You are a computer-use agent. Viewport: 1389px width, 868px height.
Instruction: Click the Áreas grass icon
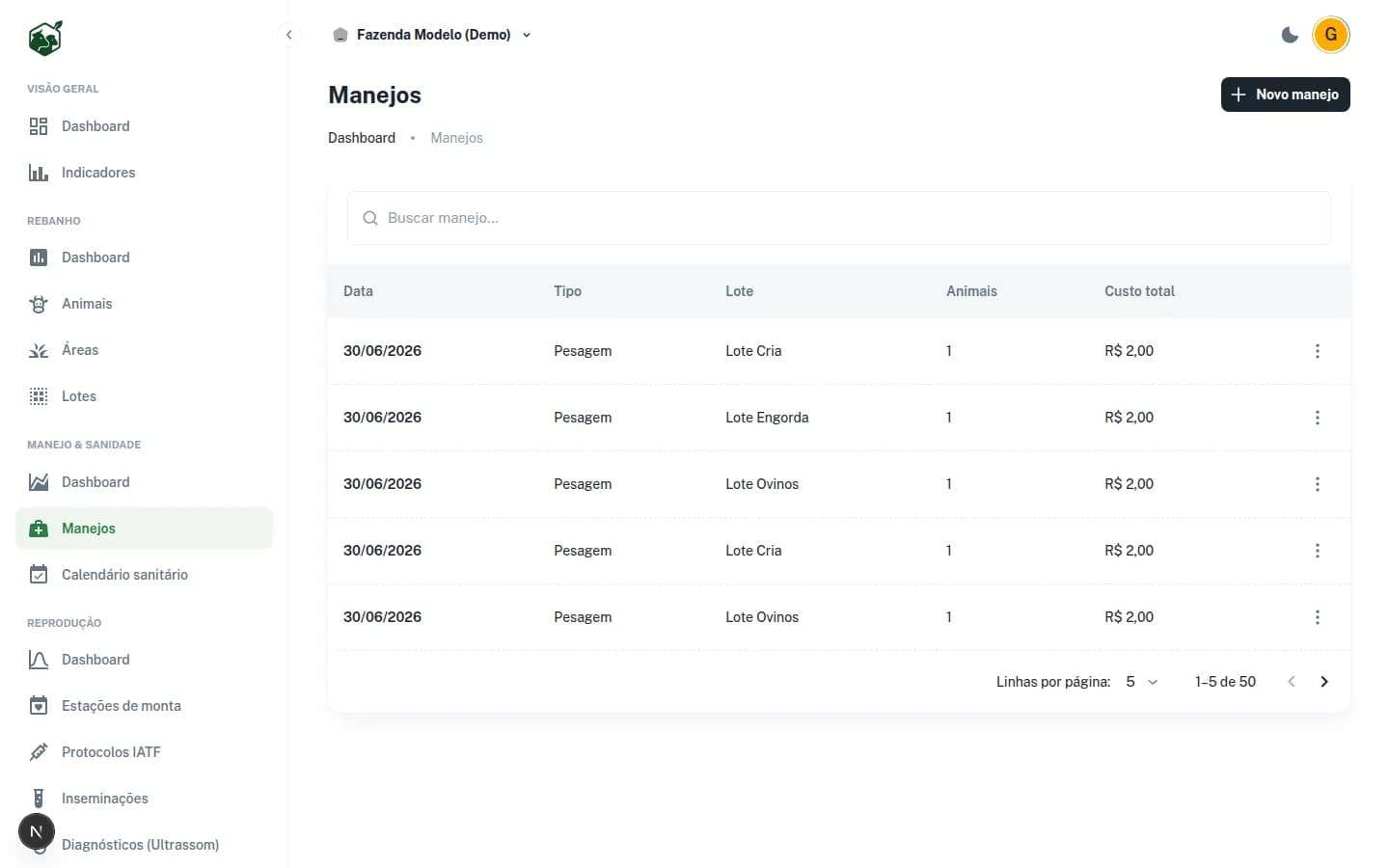pyautogui.click(x=39, y=350)
